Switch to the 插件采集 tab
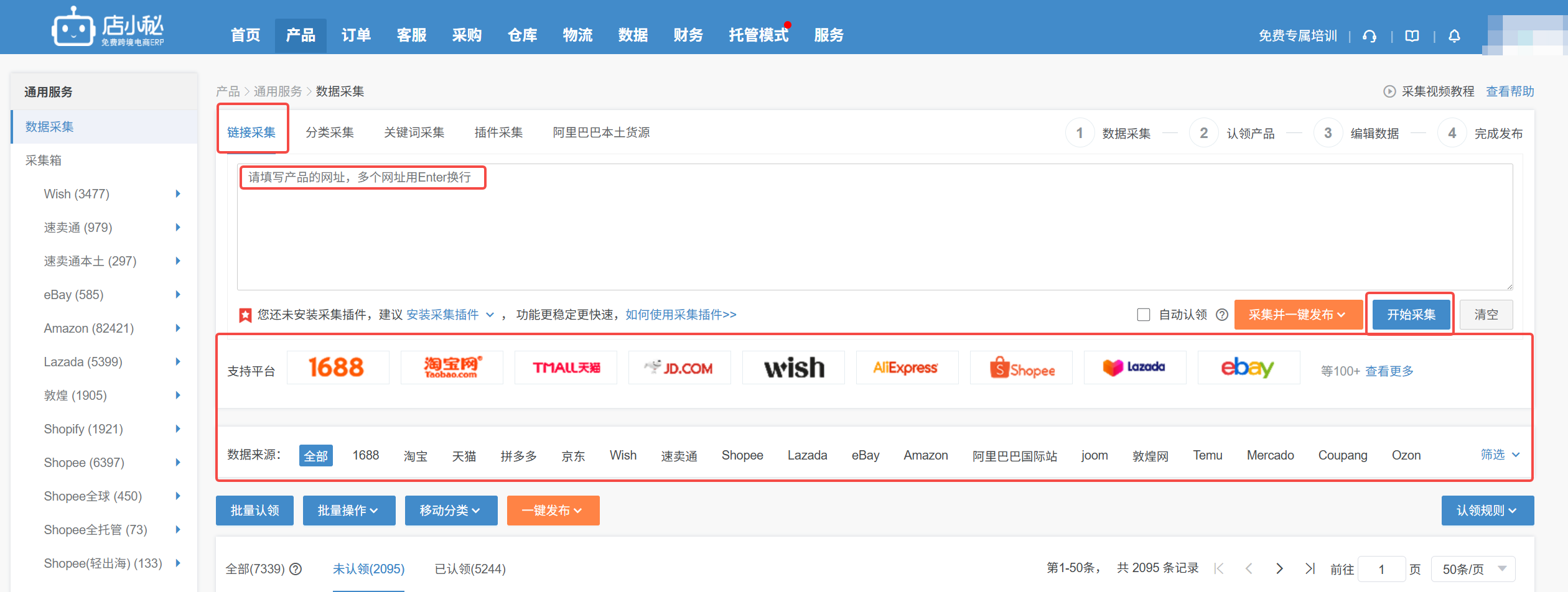The width and height of the screenshot is (1568, 592). [499, 132]
